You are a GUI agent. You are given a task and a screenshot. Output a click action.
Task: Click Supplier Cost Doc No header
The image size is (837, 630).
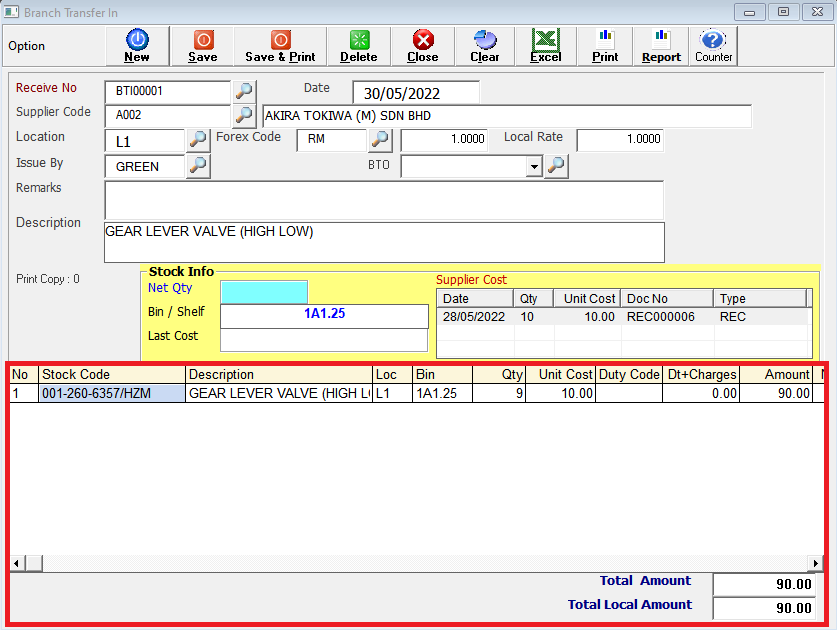pyautogui.click(x=667, y=298)
